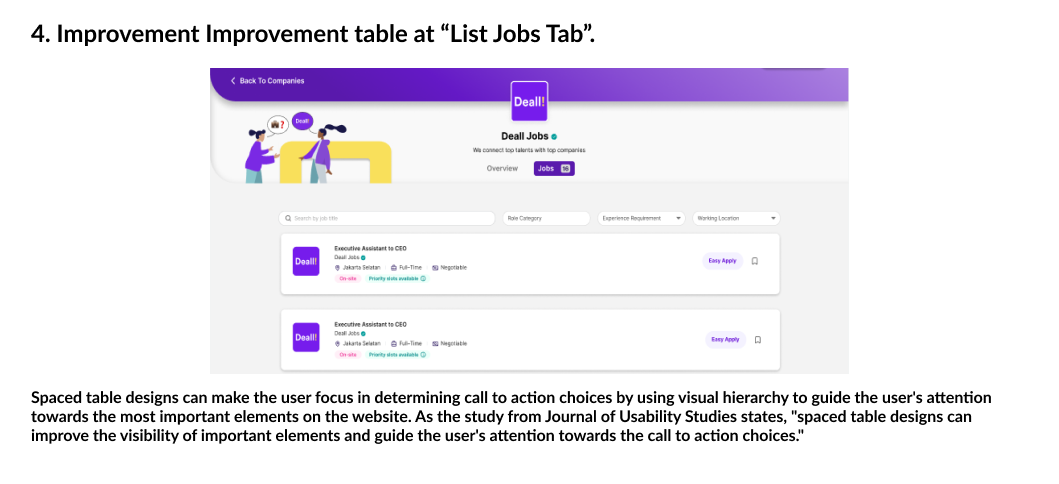The image size is (1059, 484).
Task: Click the Deall! company logo in header
Action: click(x=529, y=102)
